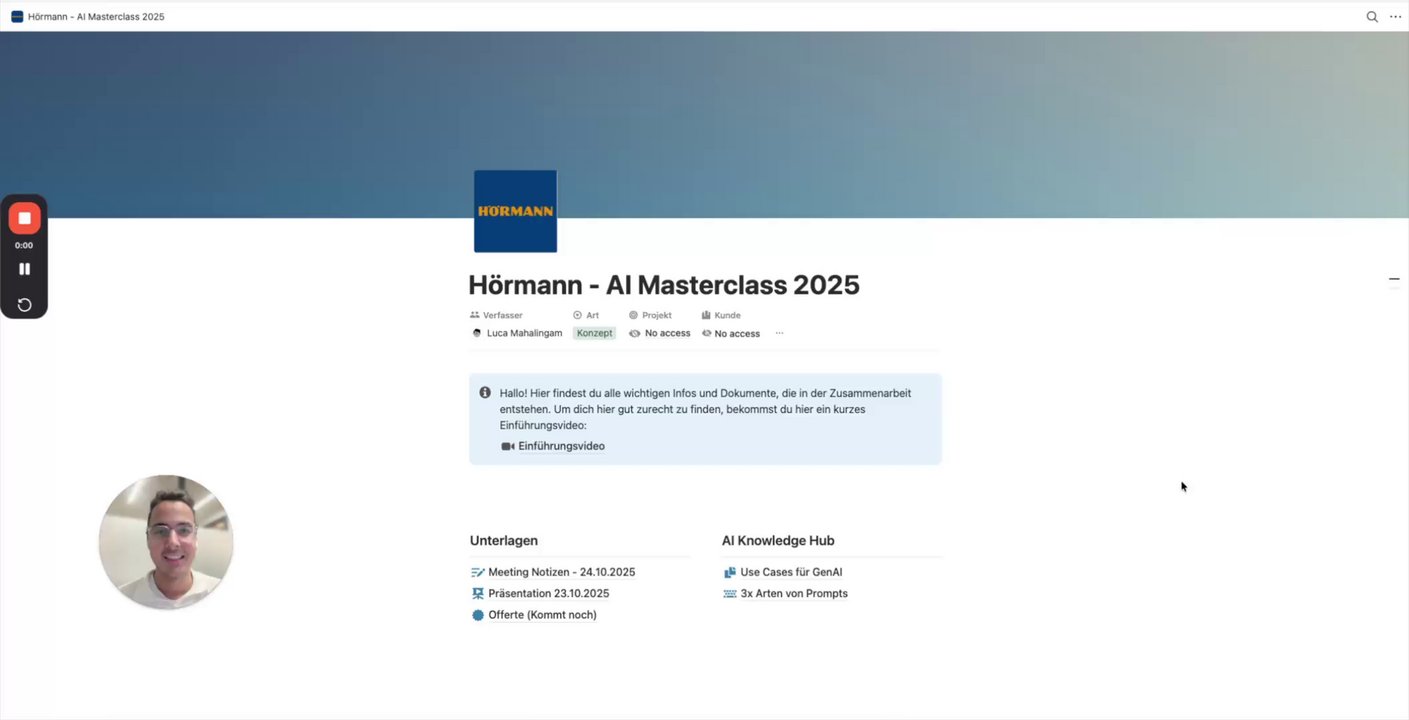Screen dimensions: 1409x720
Task: Open 3x Arten von Prompts
Action: (x=794, y=593)
